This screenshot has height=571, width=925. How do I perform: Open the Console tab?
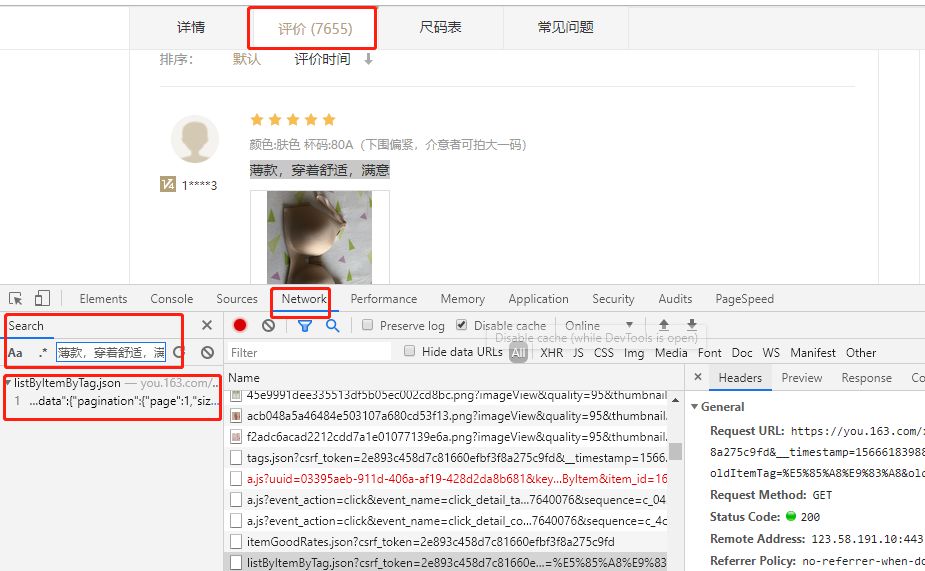pyautogui.click(x=172, y=299)
